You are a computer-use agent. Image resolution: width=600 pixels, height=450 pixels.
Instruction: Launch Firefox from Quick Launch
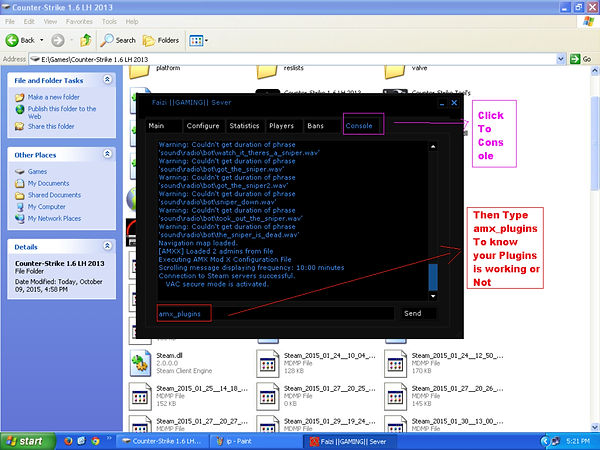pyautogui.click(x=68, y=441)
